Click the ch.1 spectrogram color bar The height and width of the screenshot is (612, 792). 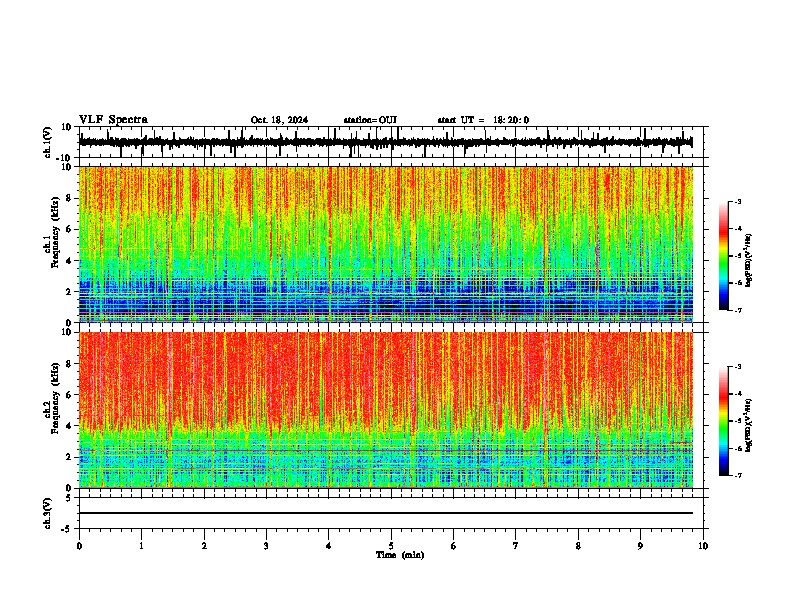pos(724,256)
